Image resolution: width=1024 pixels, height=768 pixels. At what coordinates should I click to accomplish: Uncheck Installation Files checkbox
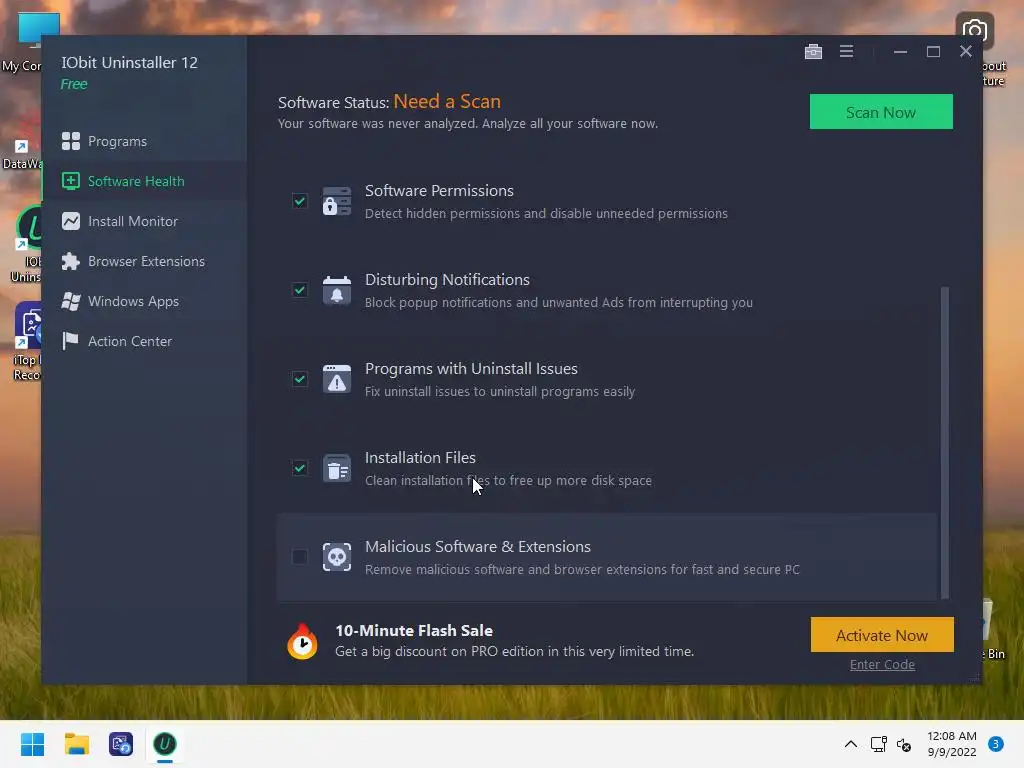[300, 468]
